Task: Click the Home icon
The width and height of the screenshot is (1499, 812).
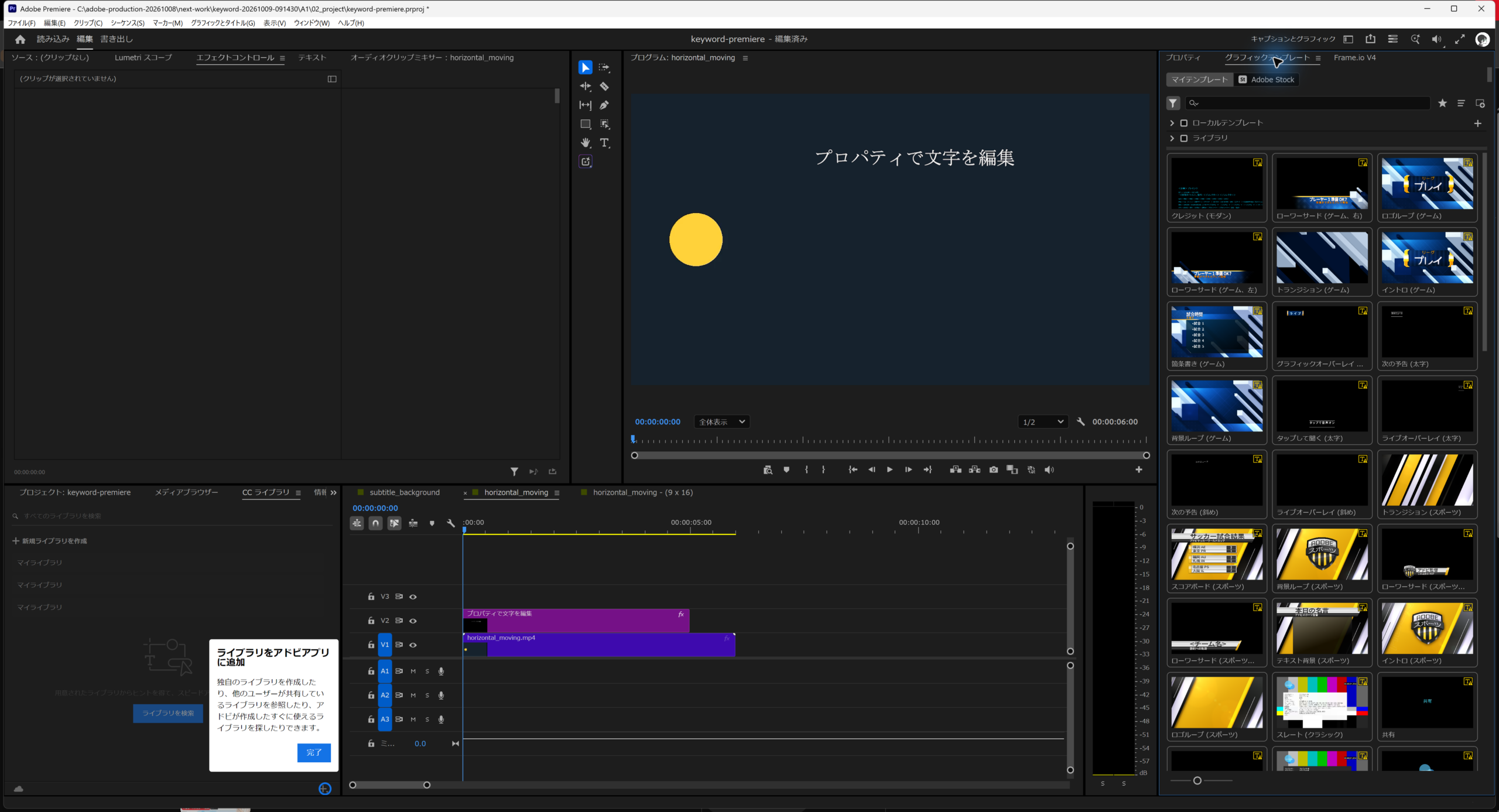Action: point(20,39)
